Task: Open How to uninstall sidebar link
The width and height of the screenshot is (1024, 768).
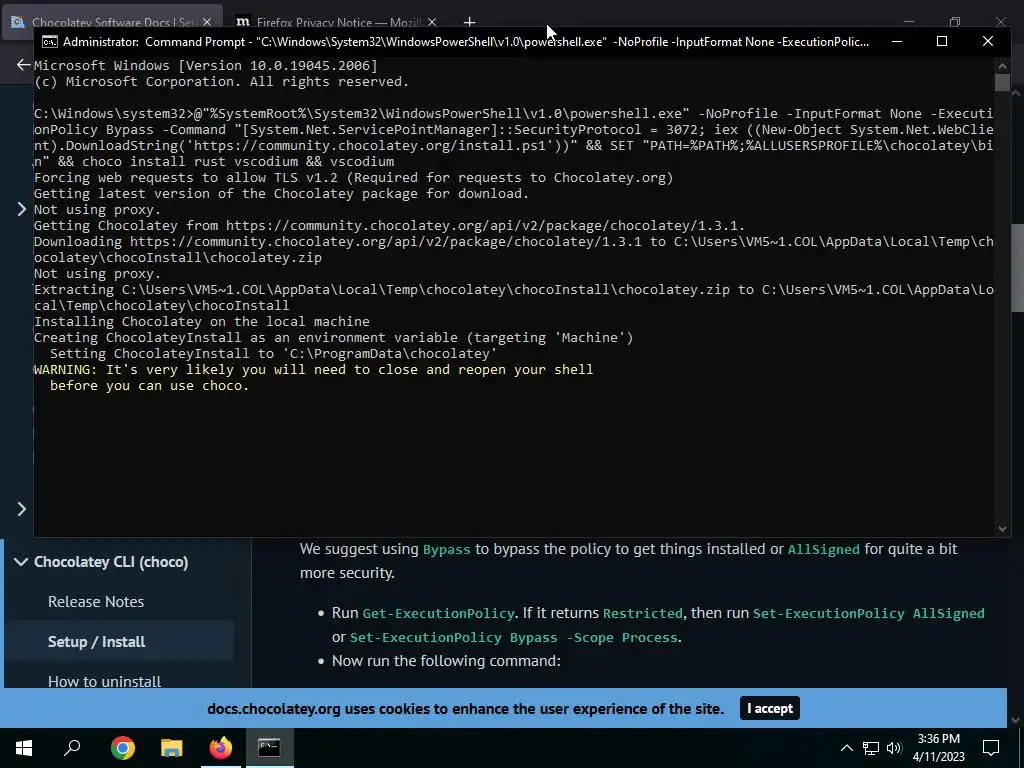Action: click(104, 681)
